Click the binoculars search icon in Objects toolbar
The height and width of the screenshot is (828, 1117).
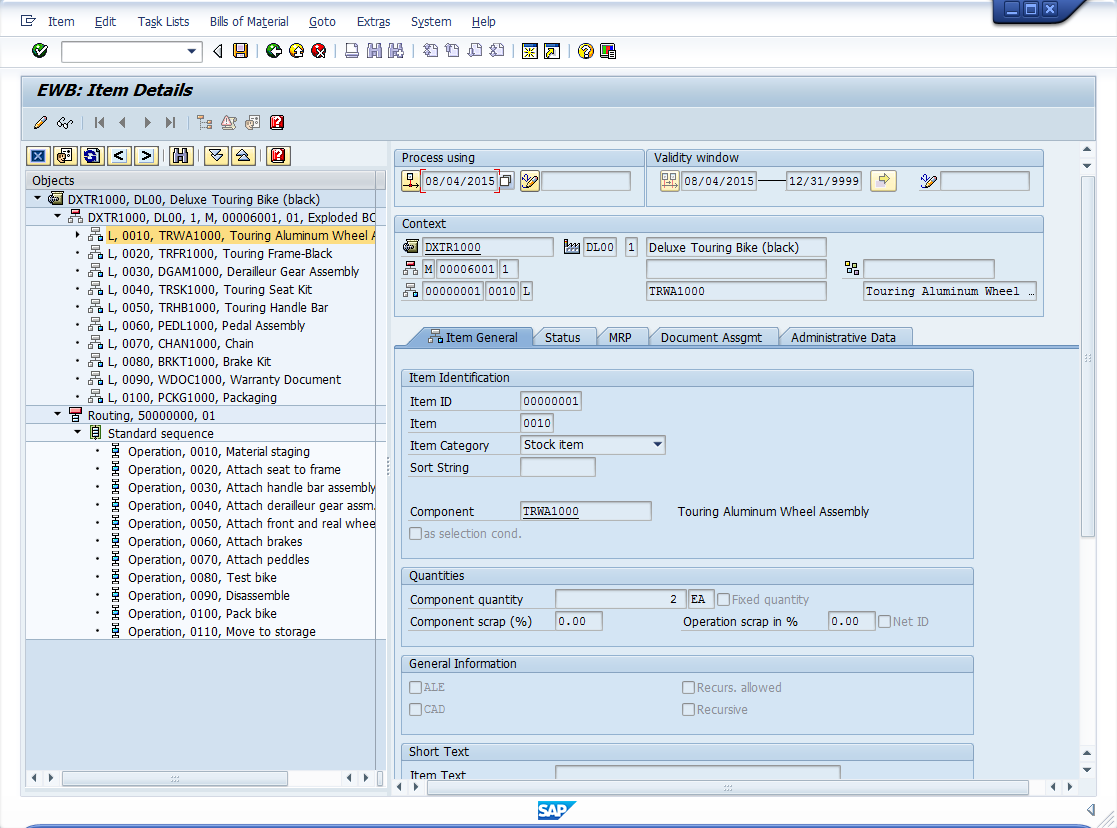click(181, 155)
